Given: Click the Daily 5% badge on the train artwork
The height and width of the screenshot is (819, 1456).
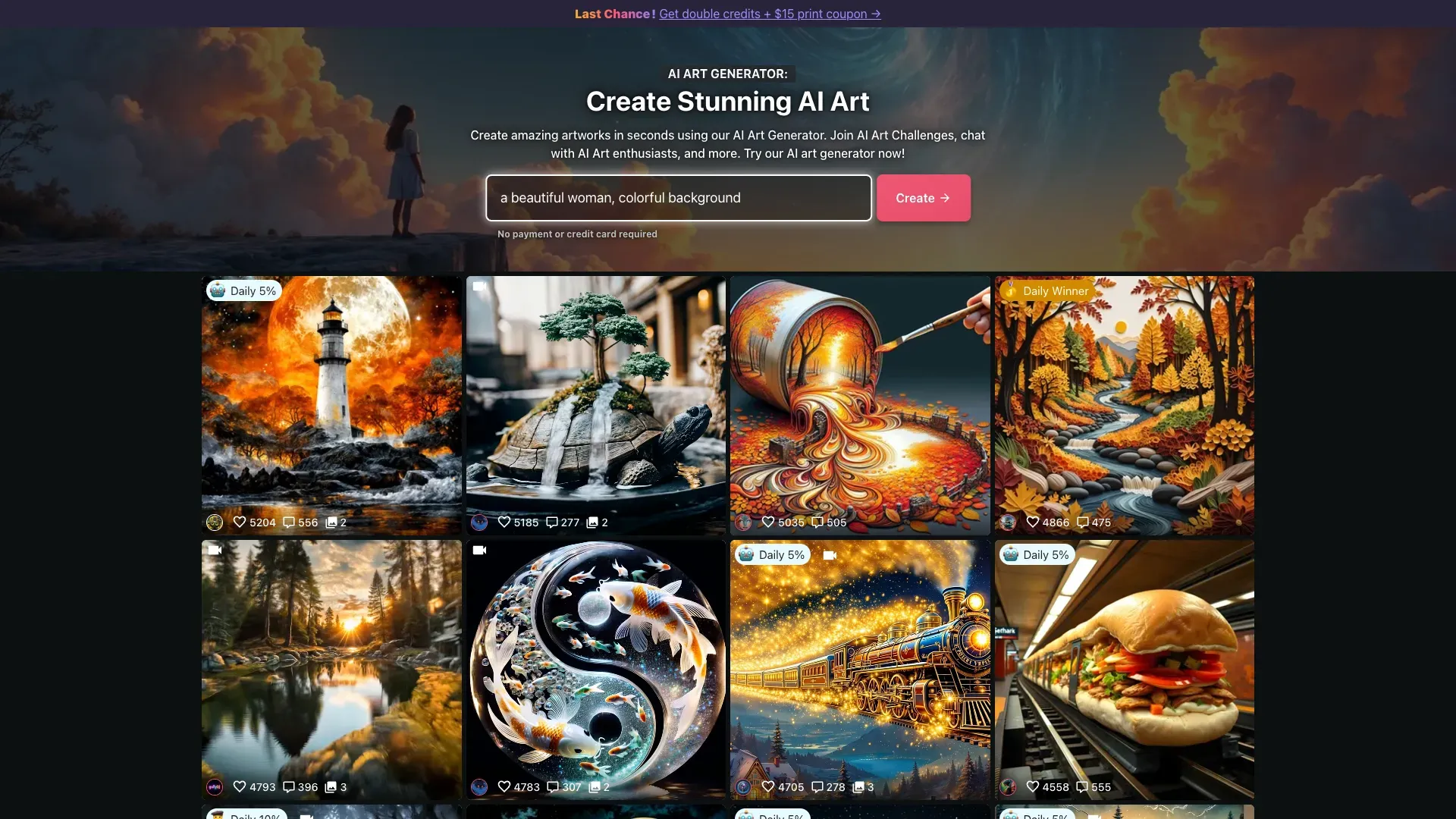Looking at the screenshot, I should 772,554.
